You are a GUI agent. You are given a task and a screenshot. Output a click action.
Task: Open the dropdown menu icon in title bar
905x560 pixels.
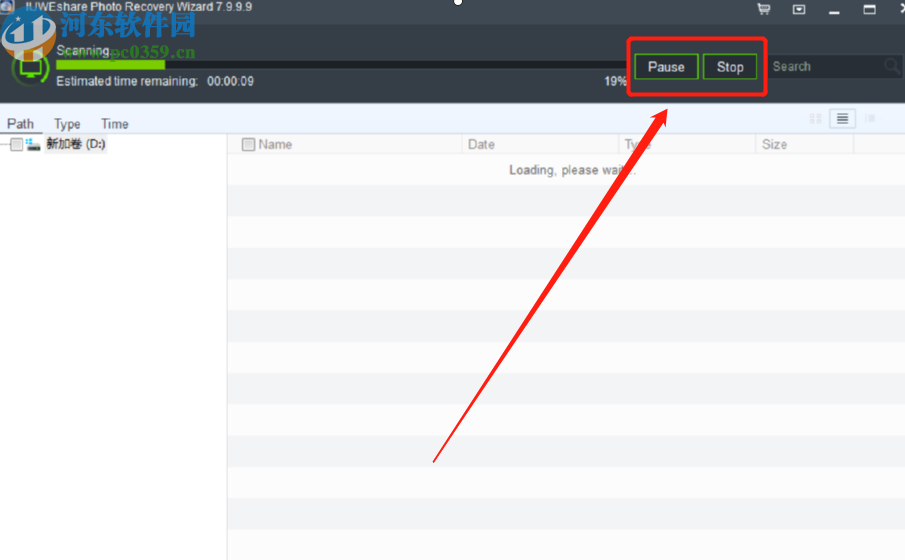[799, 9]
